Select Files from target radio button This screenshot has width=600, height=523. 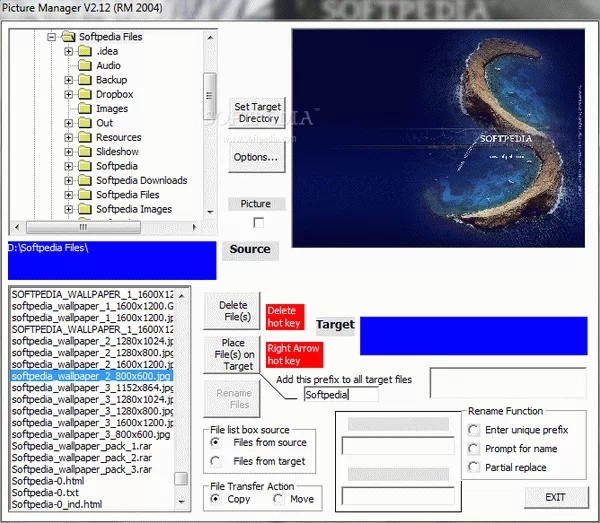(215, 461)
